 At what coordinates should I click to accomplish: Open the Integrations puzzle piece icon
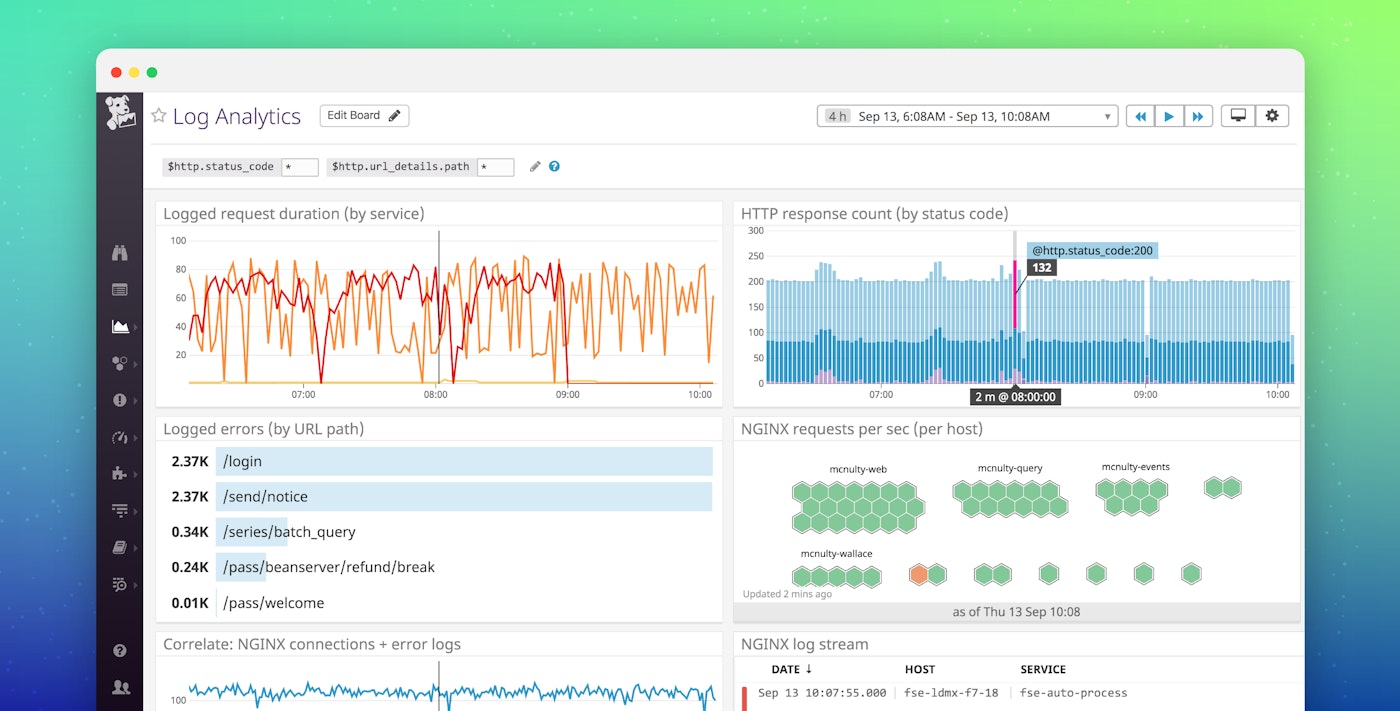(120, 473)
